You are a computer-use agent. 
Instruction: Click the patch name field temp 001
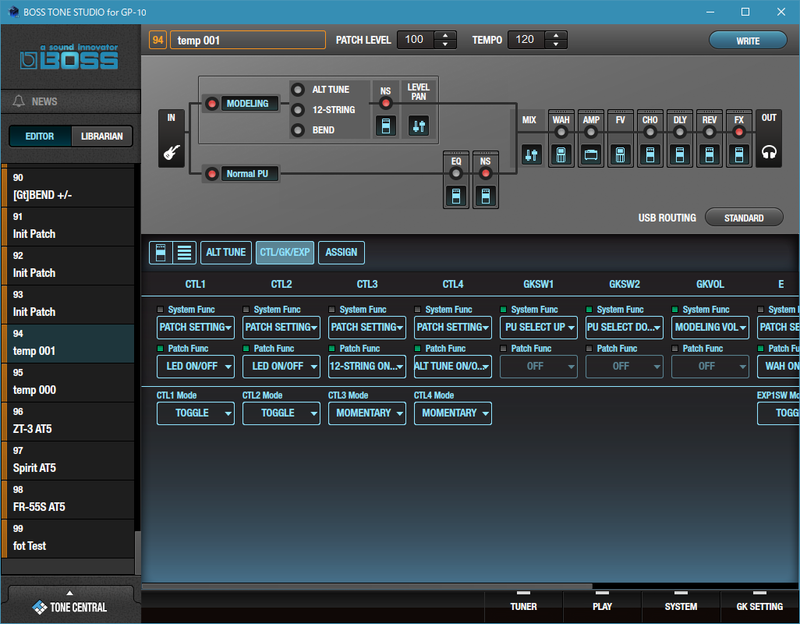coord(248,40)
